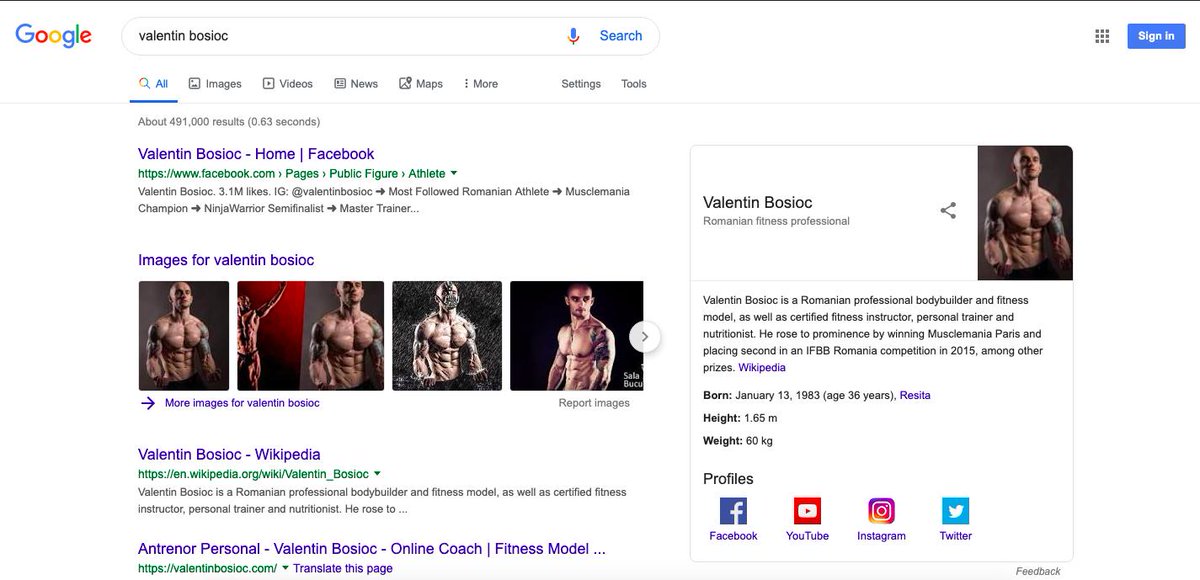Expand the dropdown arrow next to the Facebook result URL
The height and width of the screenshot is (580, 1200).
coord(452,172)
